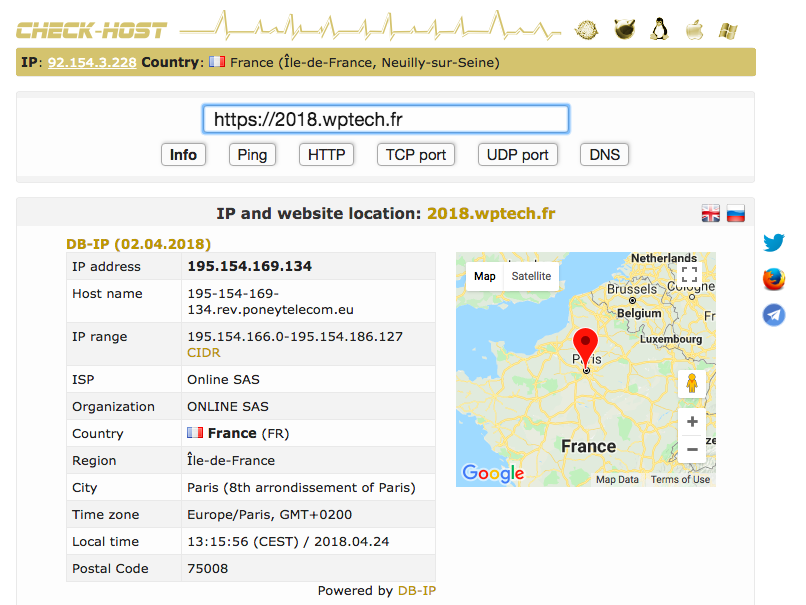Image resolution: width=806 pixels, height=605 pixels.
Task: Run the TCP port check
Action: (x=416, y=155)
